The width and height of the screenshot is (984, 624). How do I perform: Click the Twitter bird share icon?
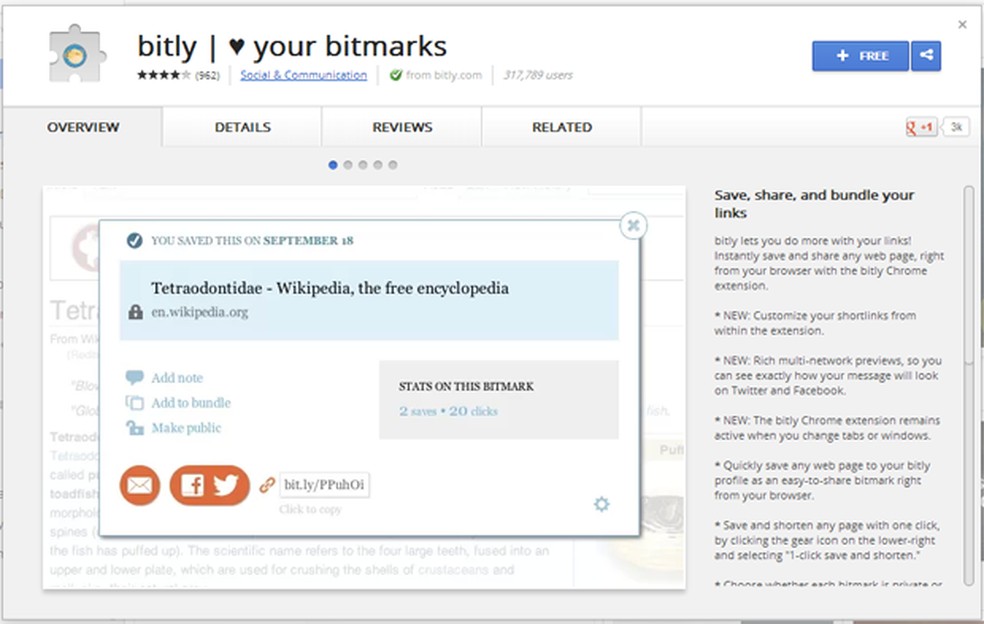[x=226, y=485]
